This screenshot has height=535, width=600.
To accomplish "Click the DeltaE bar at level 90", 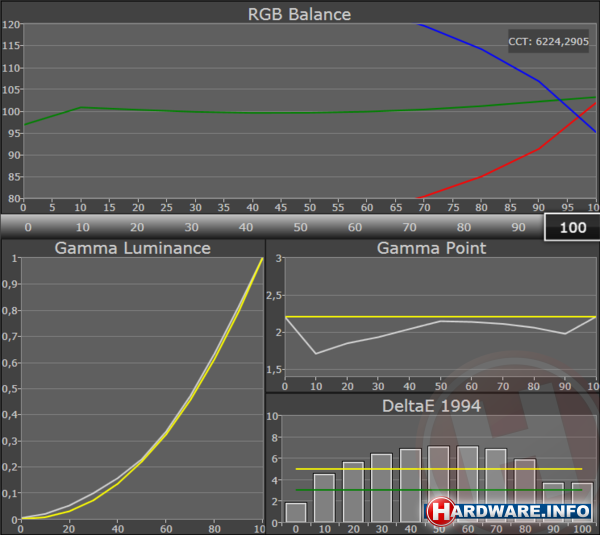I will point(553,502).
